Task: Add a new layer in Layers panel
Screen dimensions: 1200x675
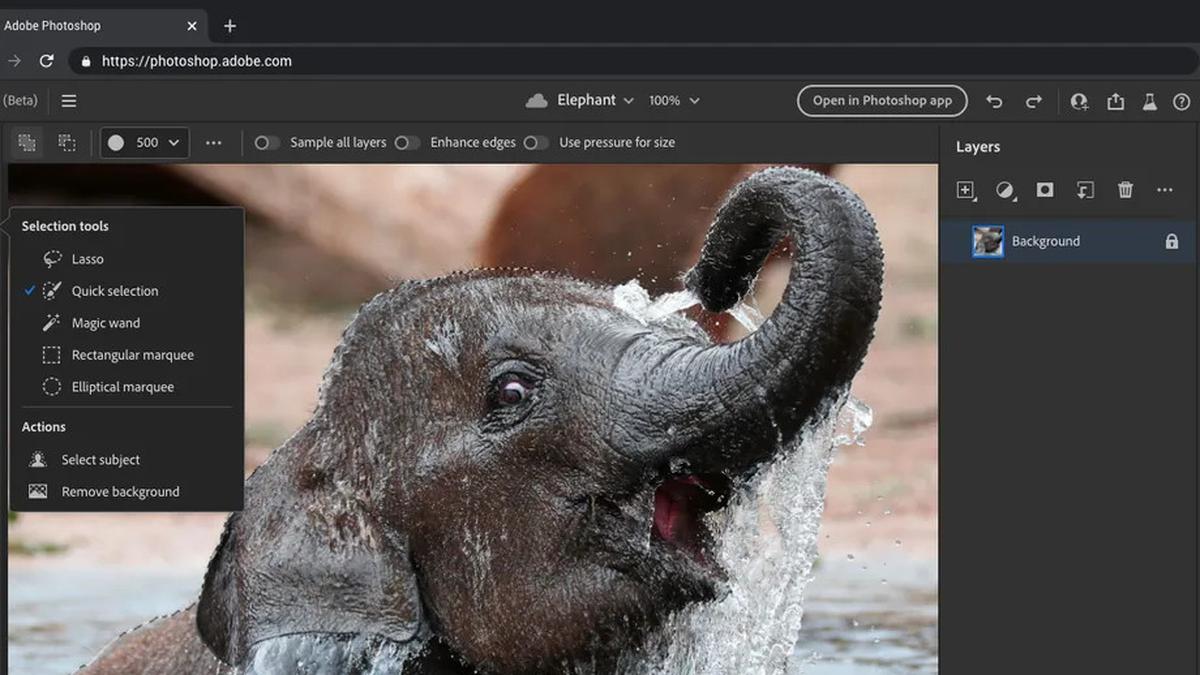Action: [965, 190]
